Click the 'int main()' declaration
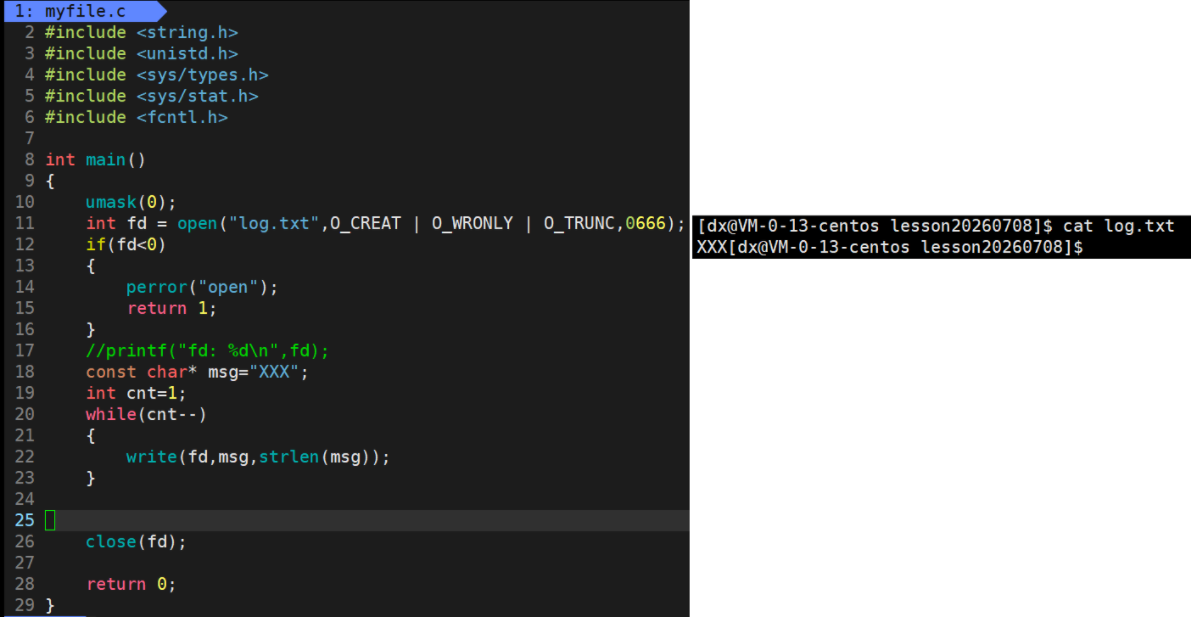Viewport: 1191px width, 617px height. pyautogui.click(x=95, y=160)
